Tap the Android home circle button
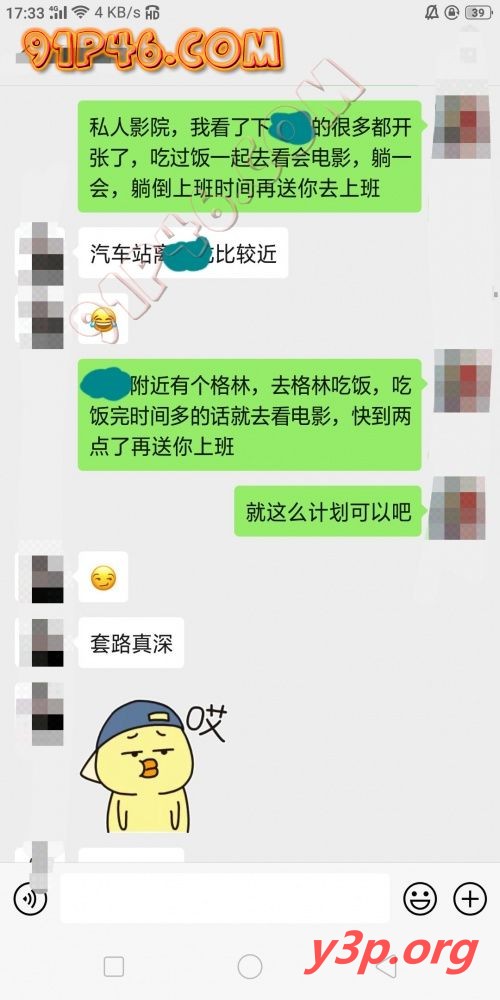The width and height of the screenshot is (500, 1000). point(250,967)
